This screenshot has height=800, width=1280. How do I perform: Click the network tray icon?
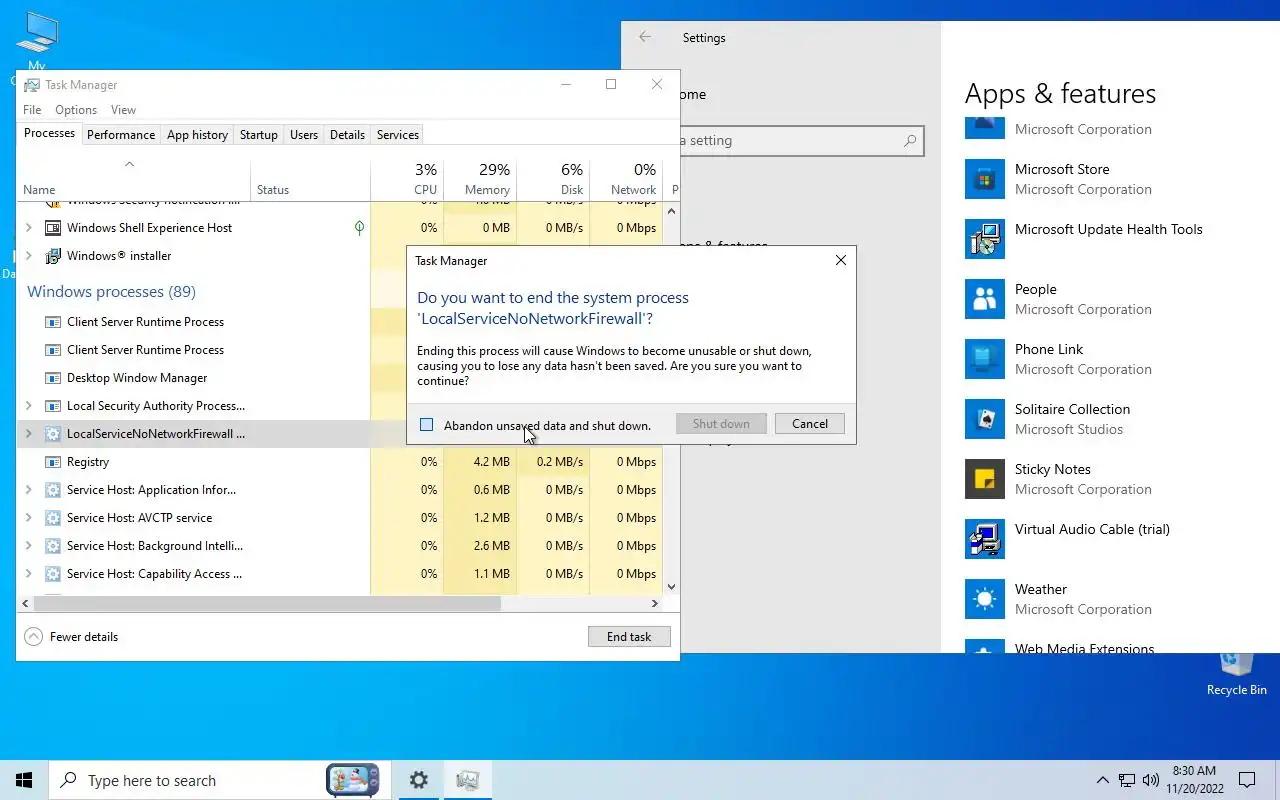tap(1127, 780)
